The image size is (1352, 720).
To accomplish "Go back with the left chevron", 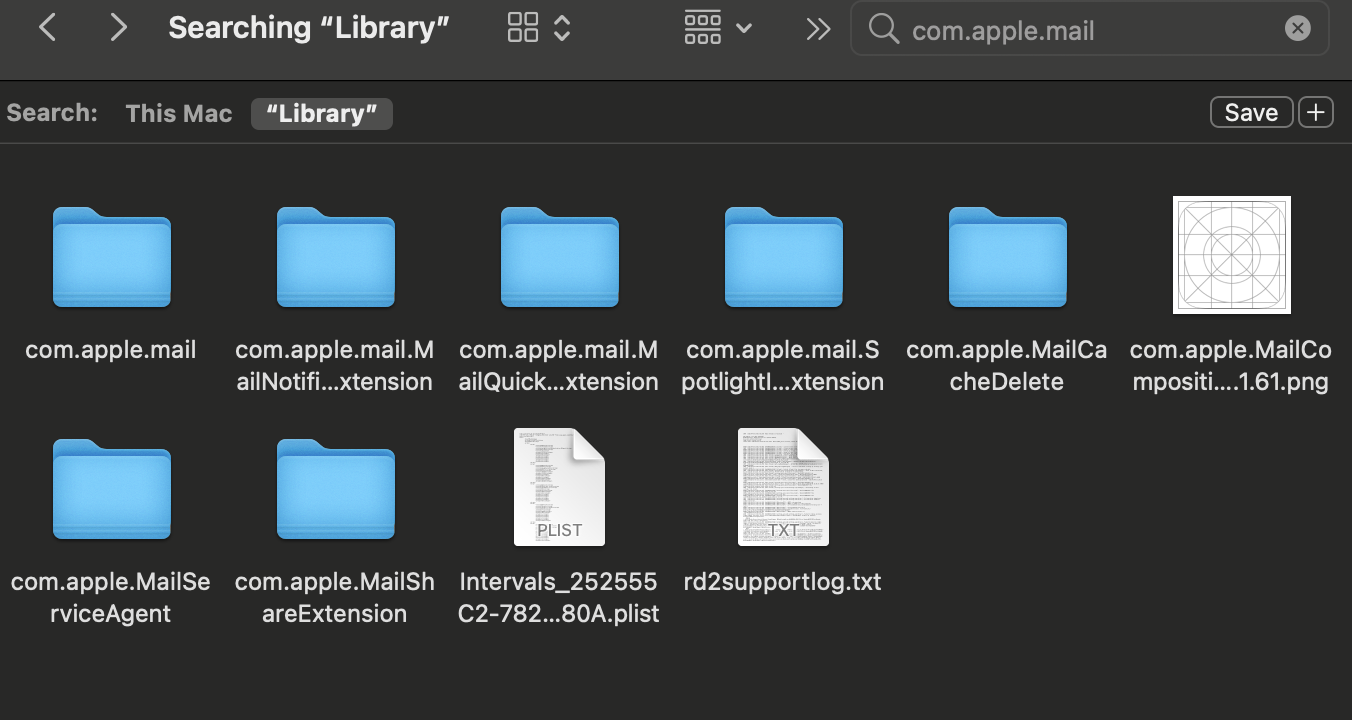I will coord(47,28).
